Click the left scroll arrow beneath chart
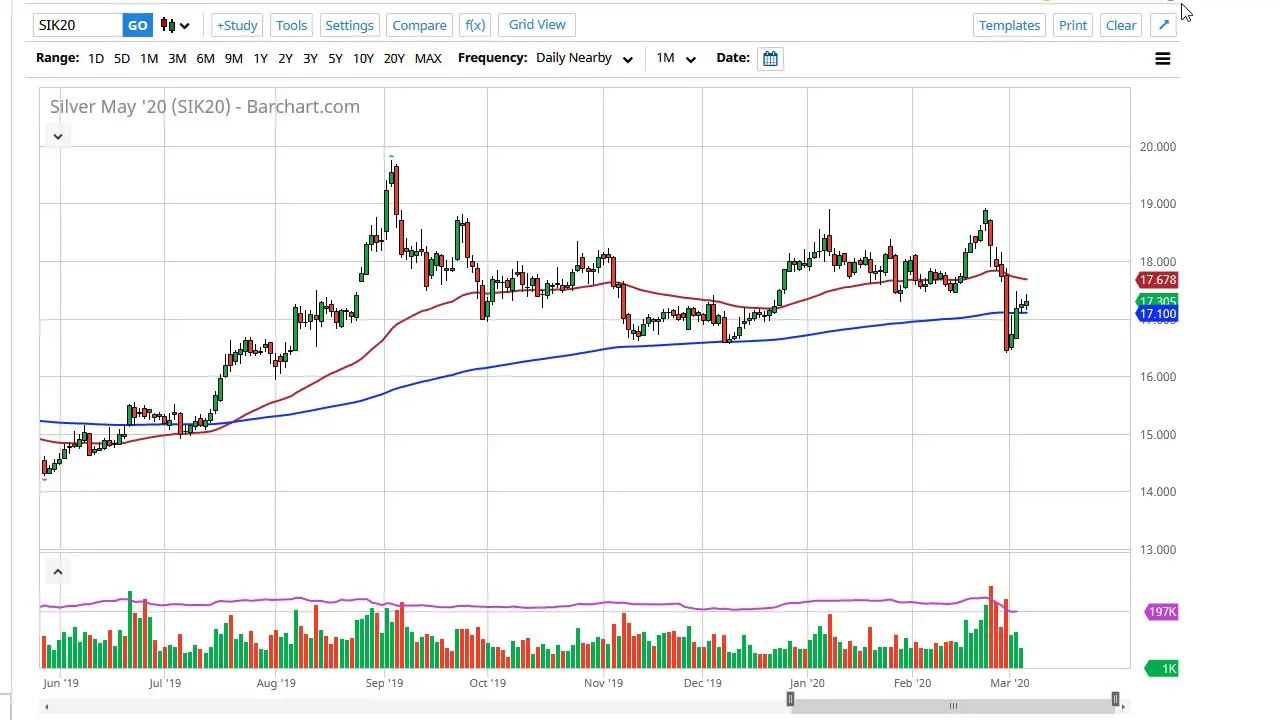The image size is (1280, 720). tap(47, 707)
